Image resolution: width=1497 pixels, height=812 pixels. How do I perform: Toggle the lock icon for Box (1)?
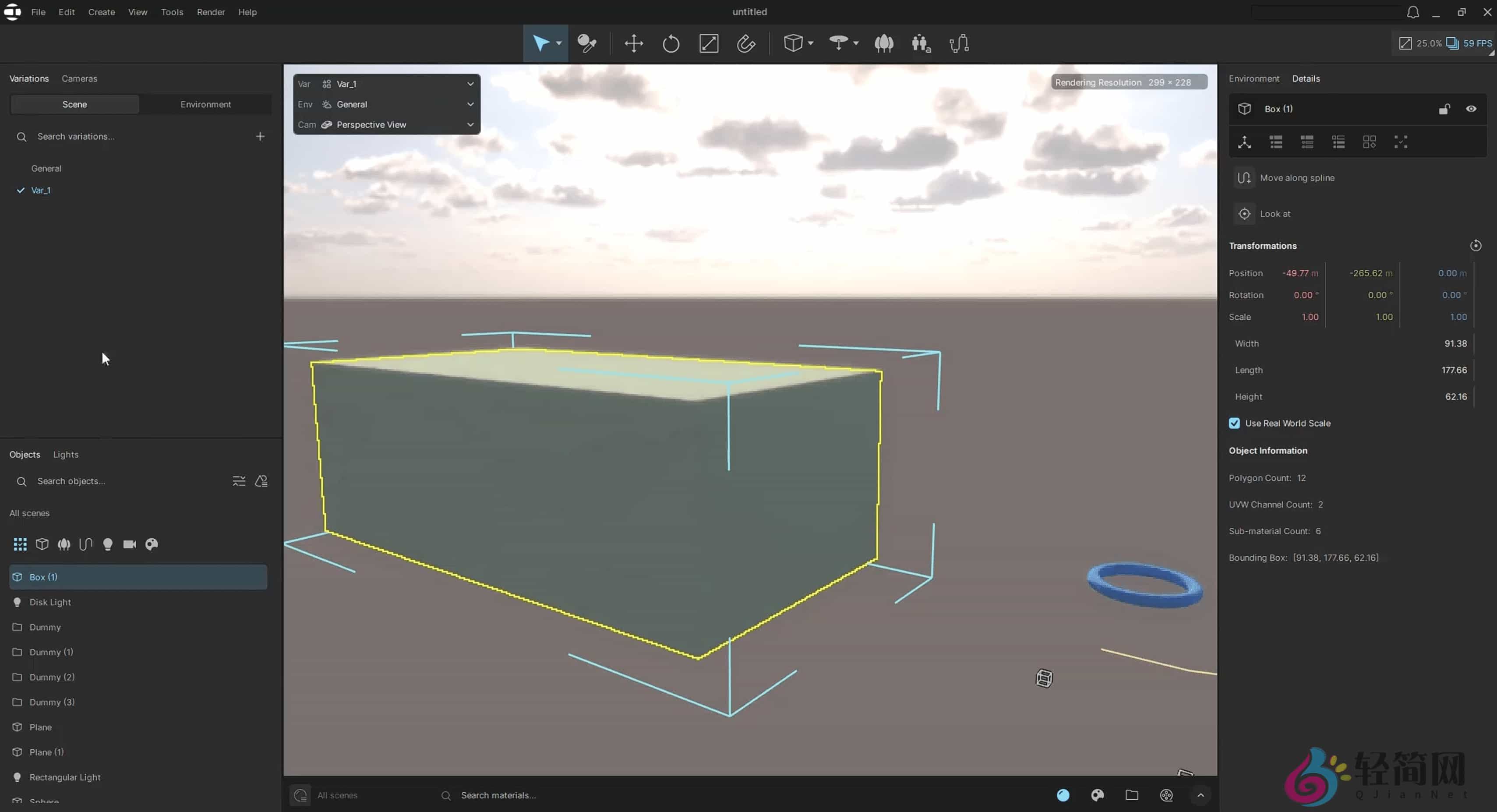(x=1445, y=109)
